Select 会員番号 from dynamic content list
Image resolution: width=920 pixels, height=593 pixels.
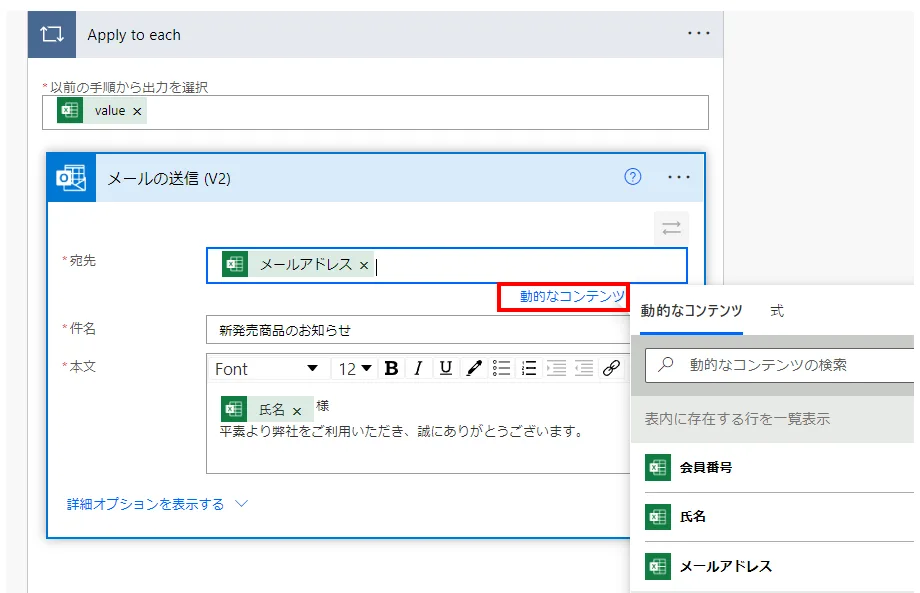(x=706, y=467)
